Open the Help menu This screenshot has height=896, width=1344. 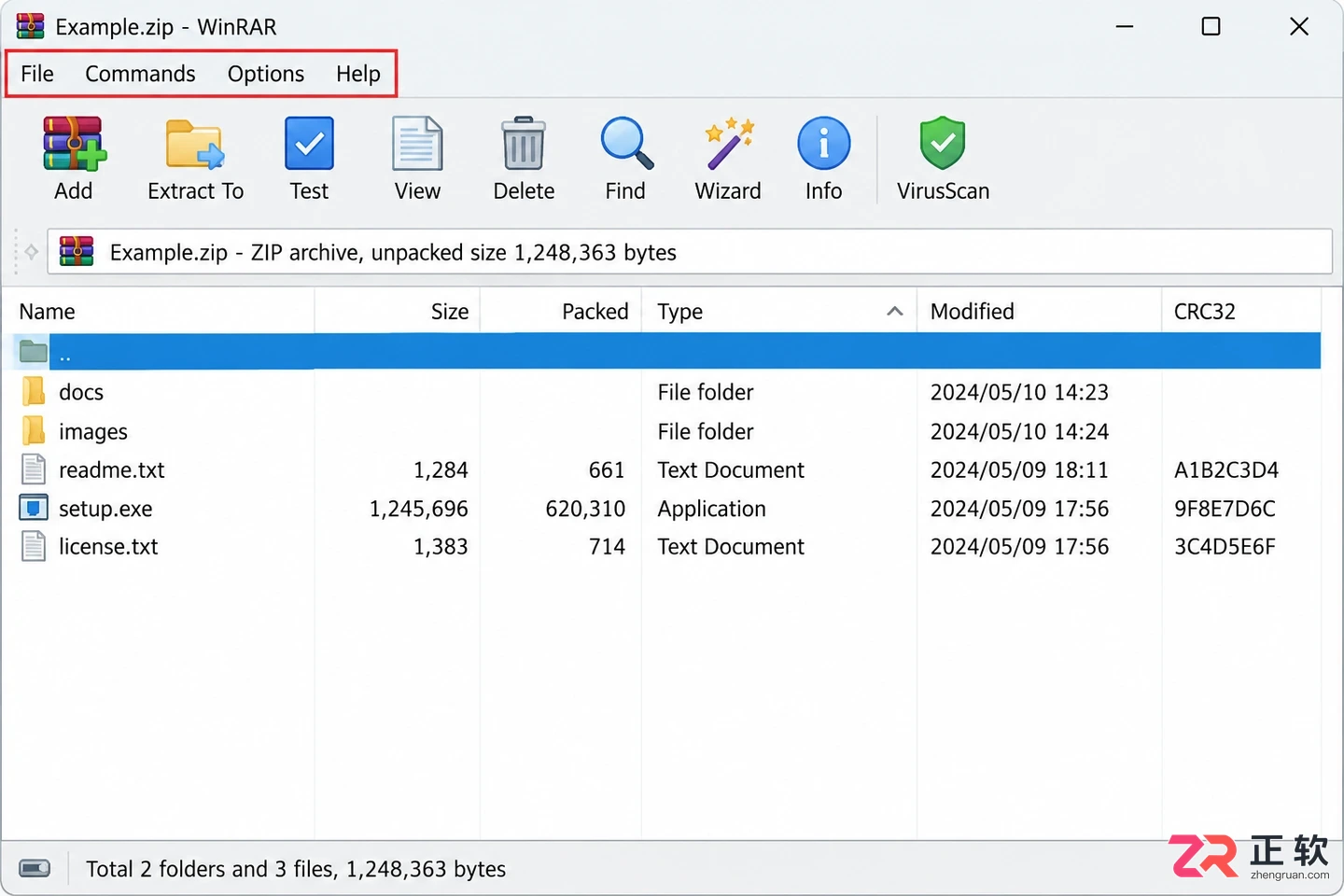358,74
